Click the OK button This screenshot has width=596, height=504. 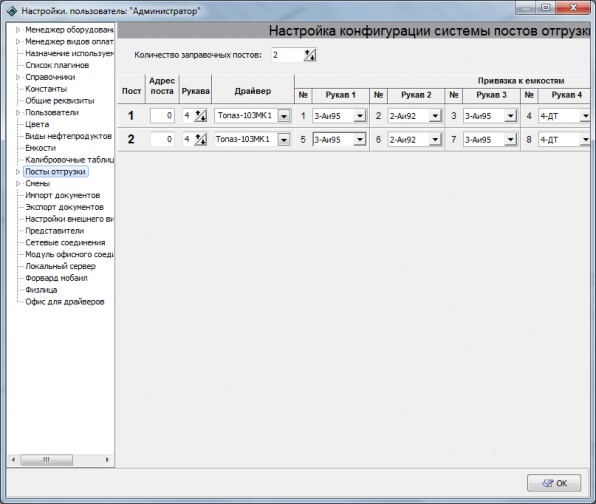(x=554, y=483)
